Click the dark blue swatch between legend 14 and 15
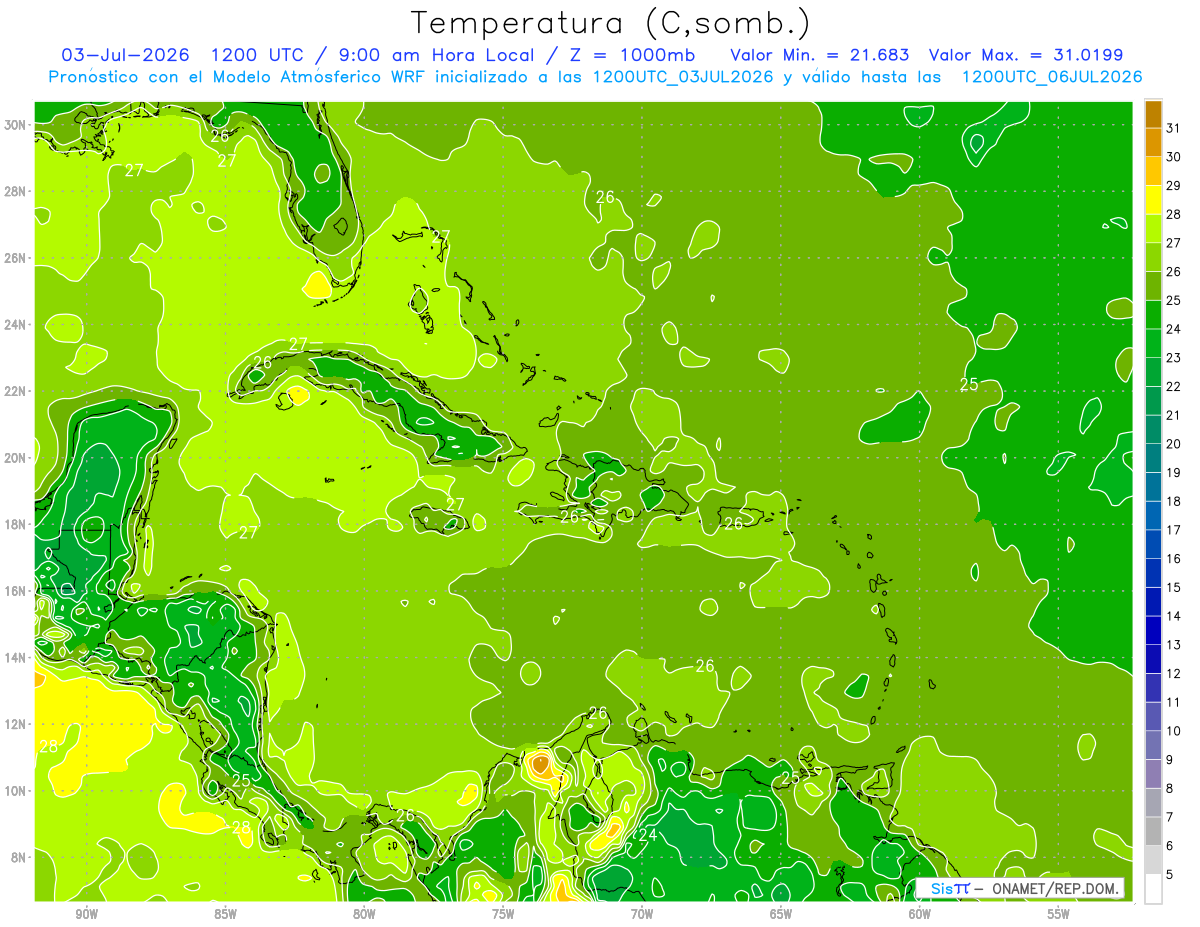1200x927 pixels. tap(1153, 602)
